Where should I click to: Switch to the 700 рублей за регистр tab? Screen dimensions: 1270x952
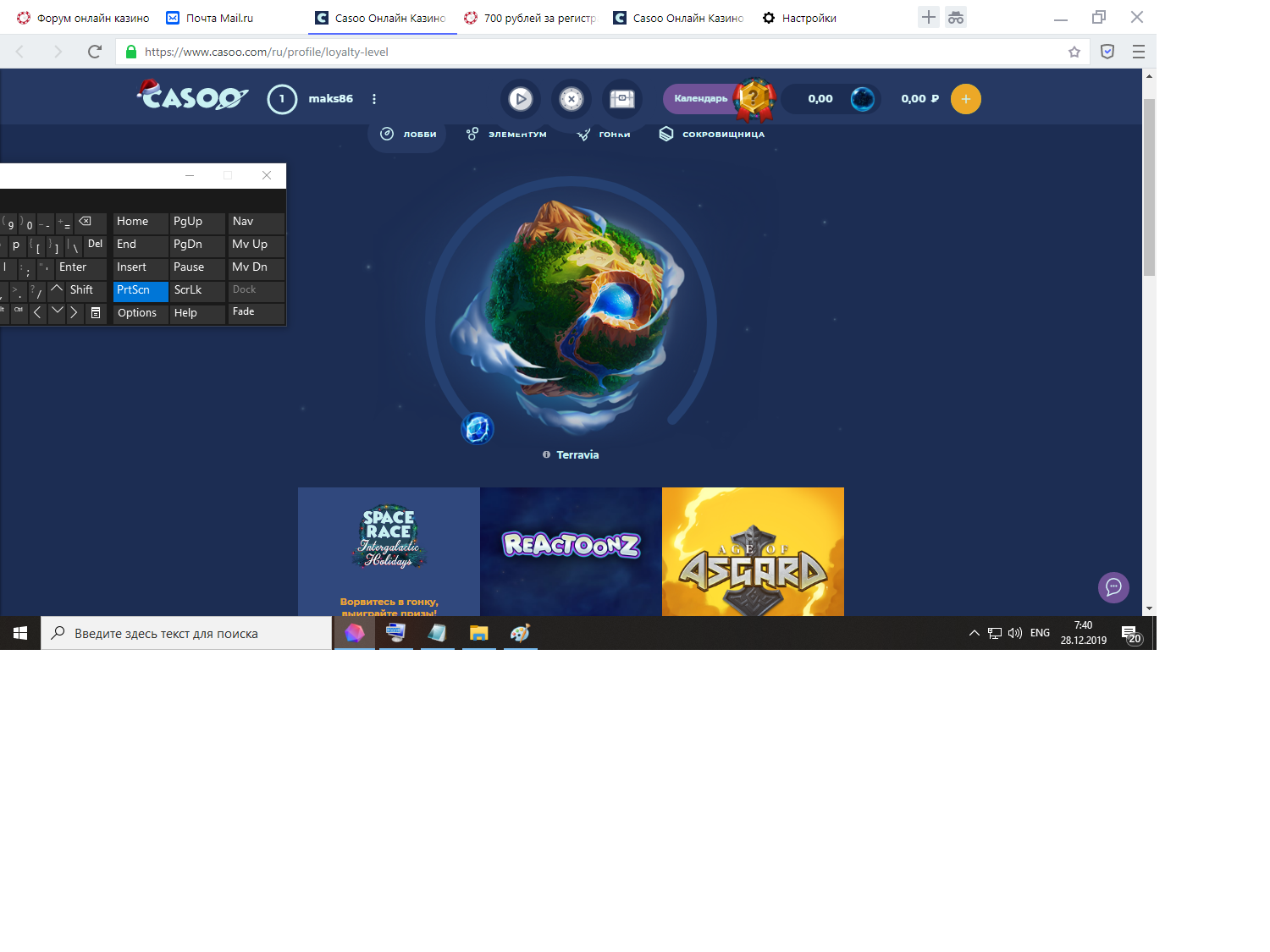click(x=530, y=18)
